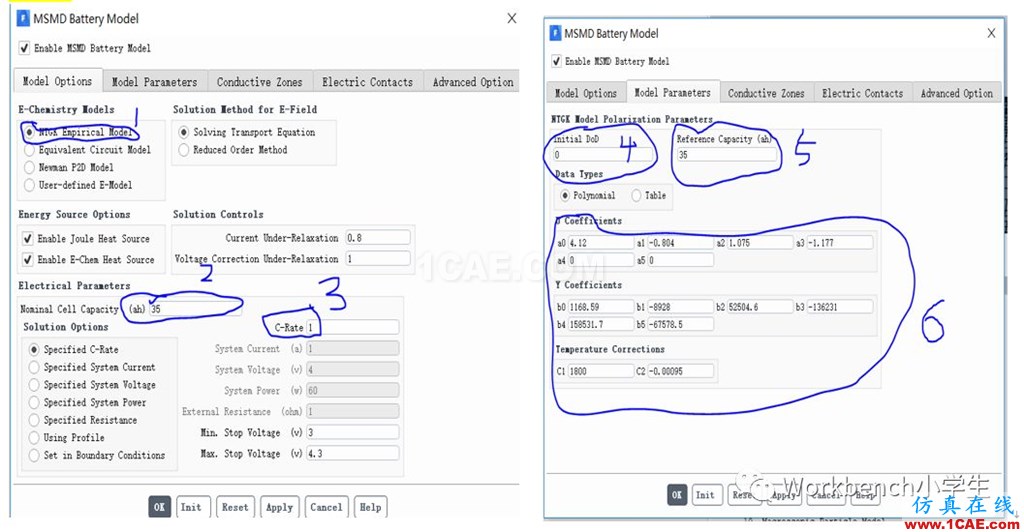Click Voltage Correction Under-Relaxation field
Image resolution: width=1024 pixels, height=532 pixels.
click(x=377, y=258)
